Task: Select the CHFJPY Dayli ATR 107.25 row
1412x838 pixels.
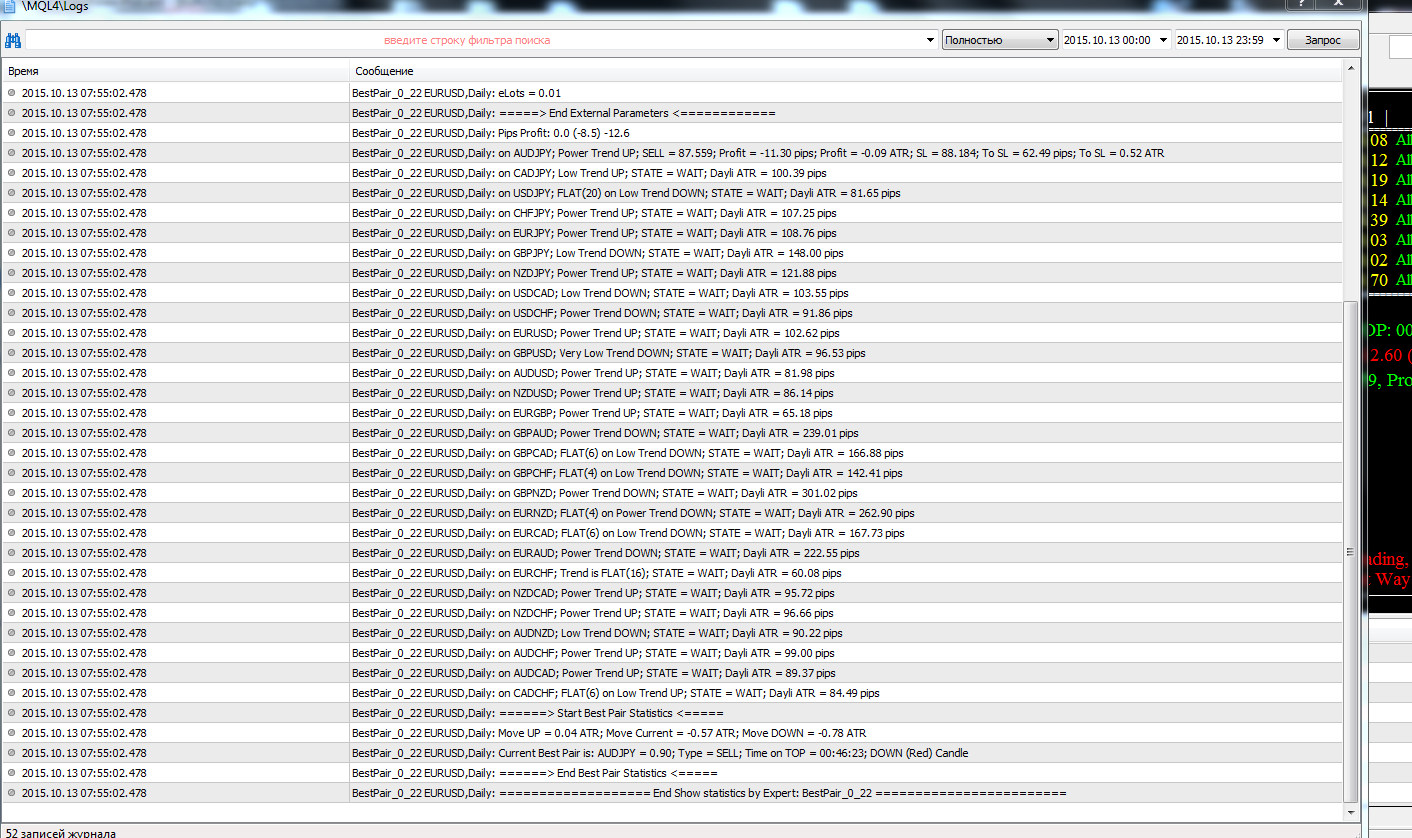Action: [x=672, y=213]
